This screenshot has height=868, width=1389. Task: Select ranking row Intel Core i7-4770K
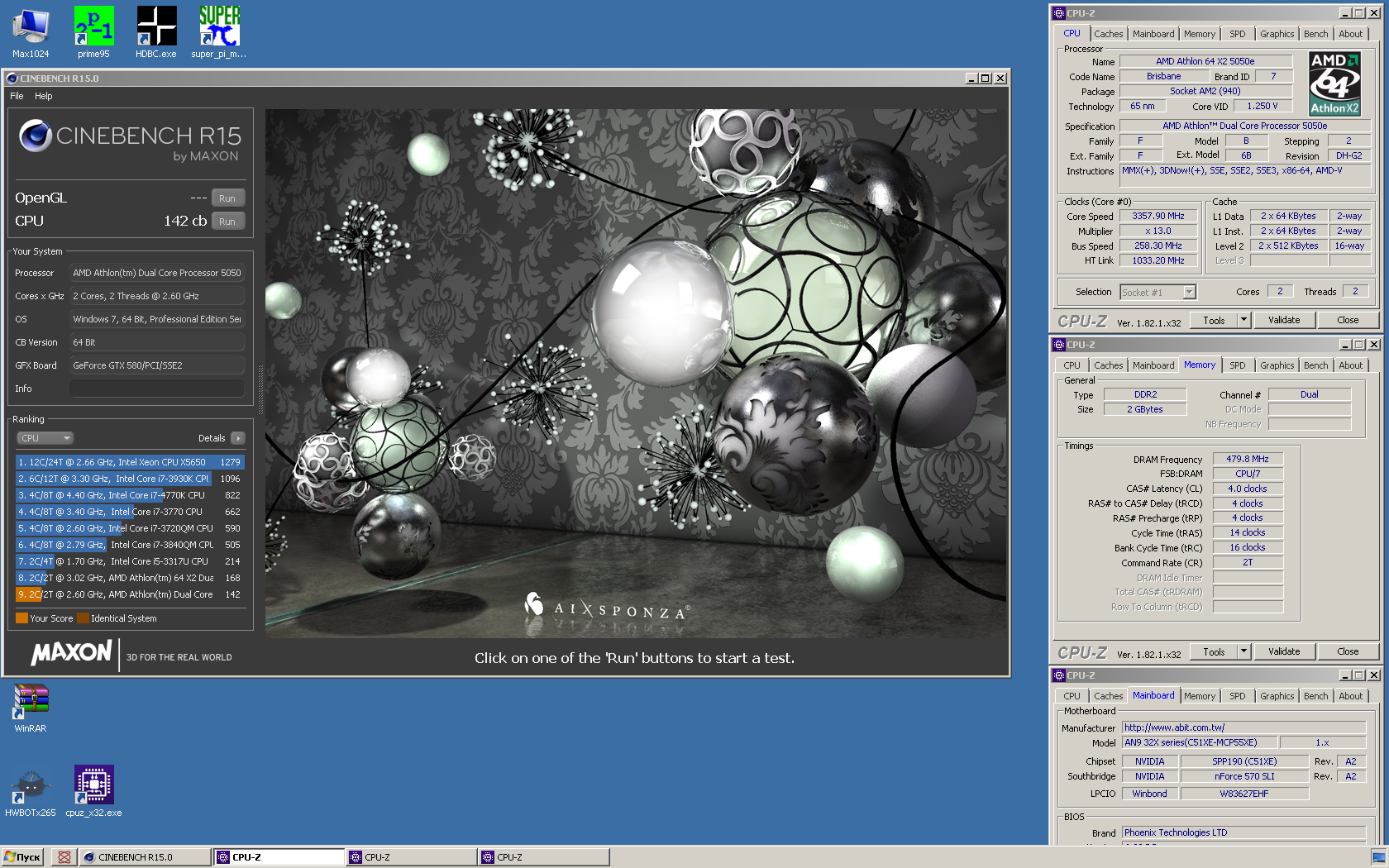coord(130,495)
